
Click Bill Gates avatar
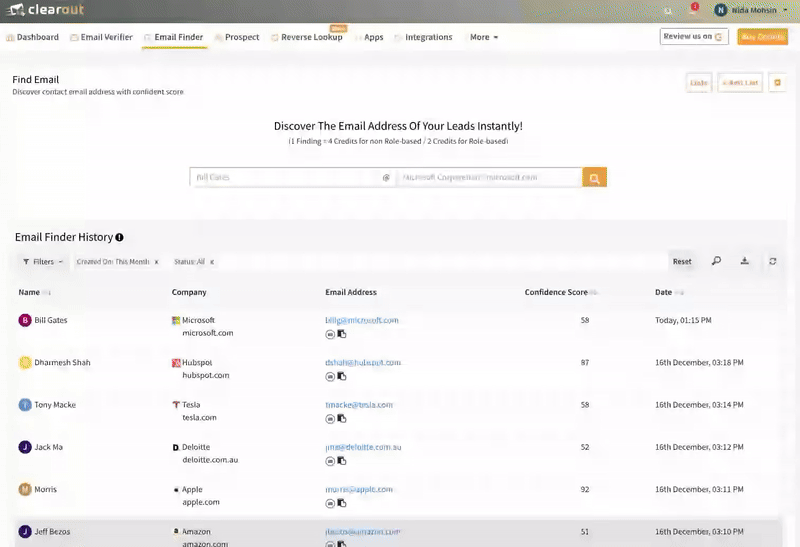[25, 320]
